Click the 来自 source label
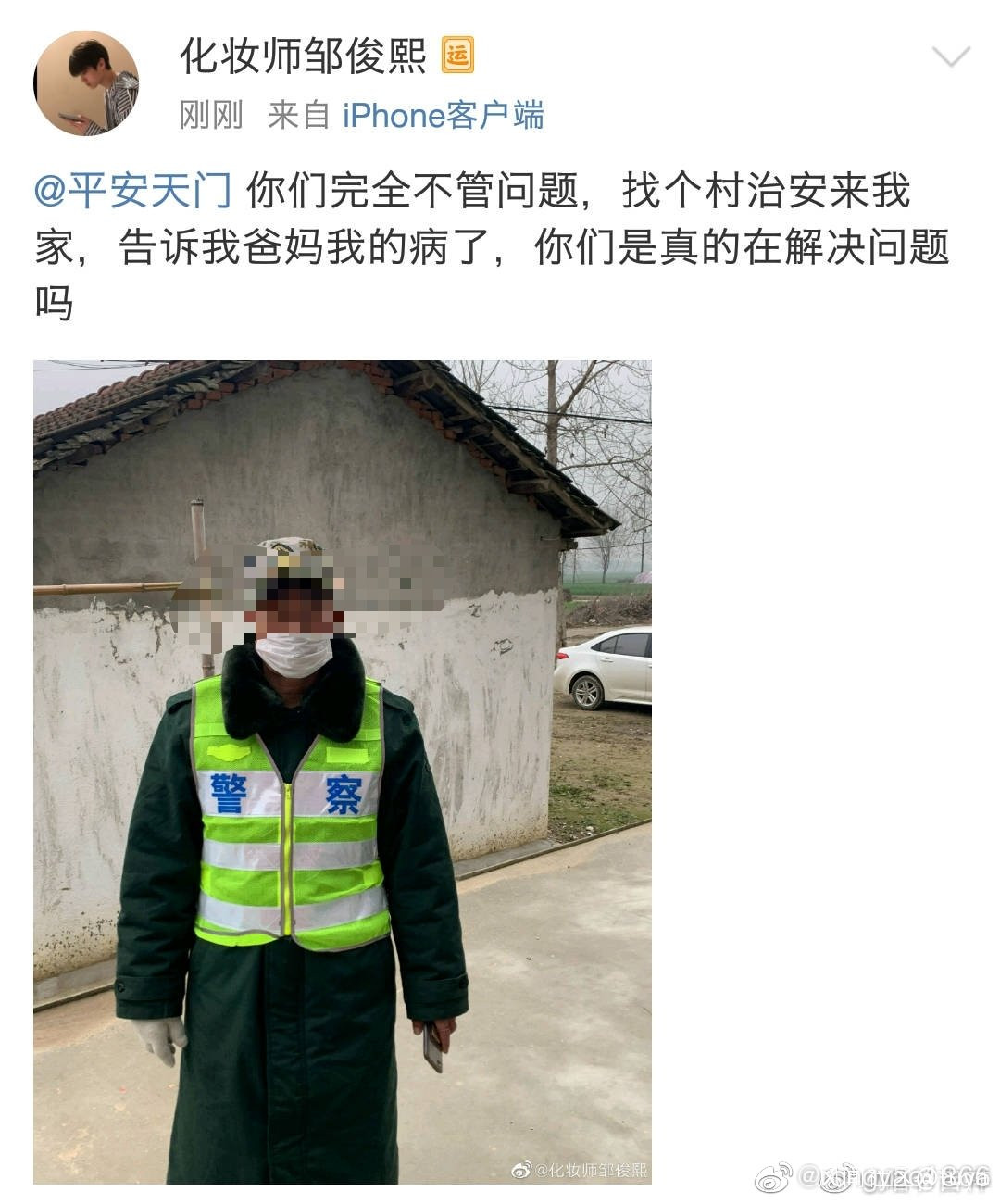This screenshot has height=1204, width=1000. pos(299,115)
